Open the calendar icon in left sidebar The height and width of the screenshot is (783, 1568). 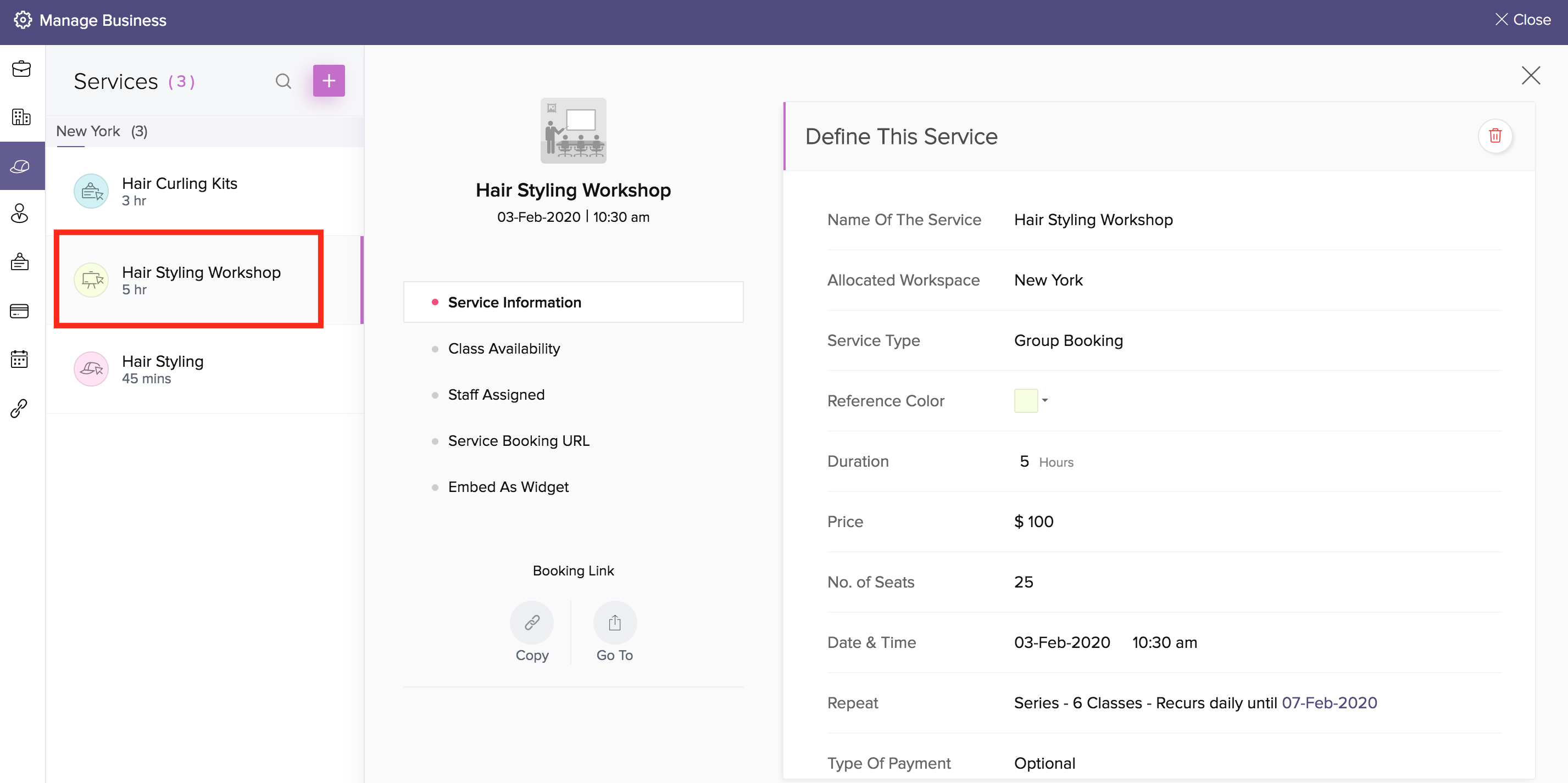20,359
